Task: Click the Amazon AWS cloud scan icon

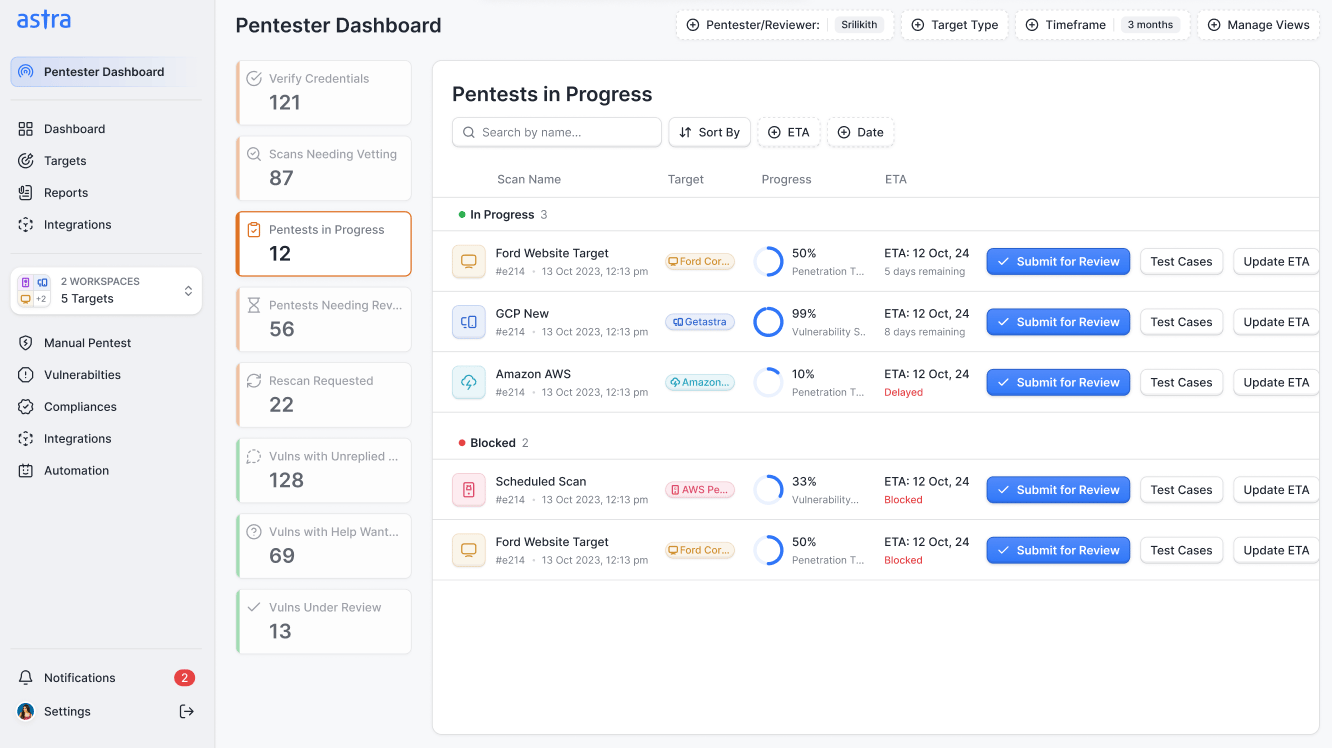Action: coord(468,382)
